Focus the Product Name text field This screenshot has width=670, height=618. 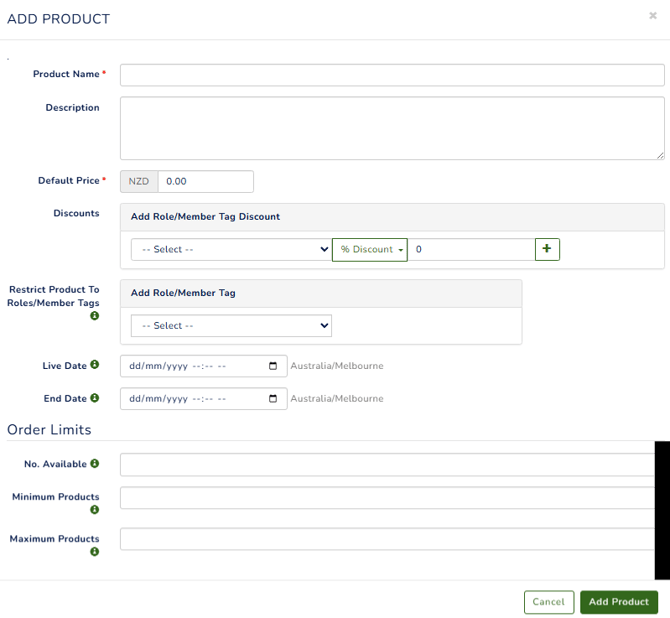click(x=392, y=75)
